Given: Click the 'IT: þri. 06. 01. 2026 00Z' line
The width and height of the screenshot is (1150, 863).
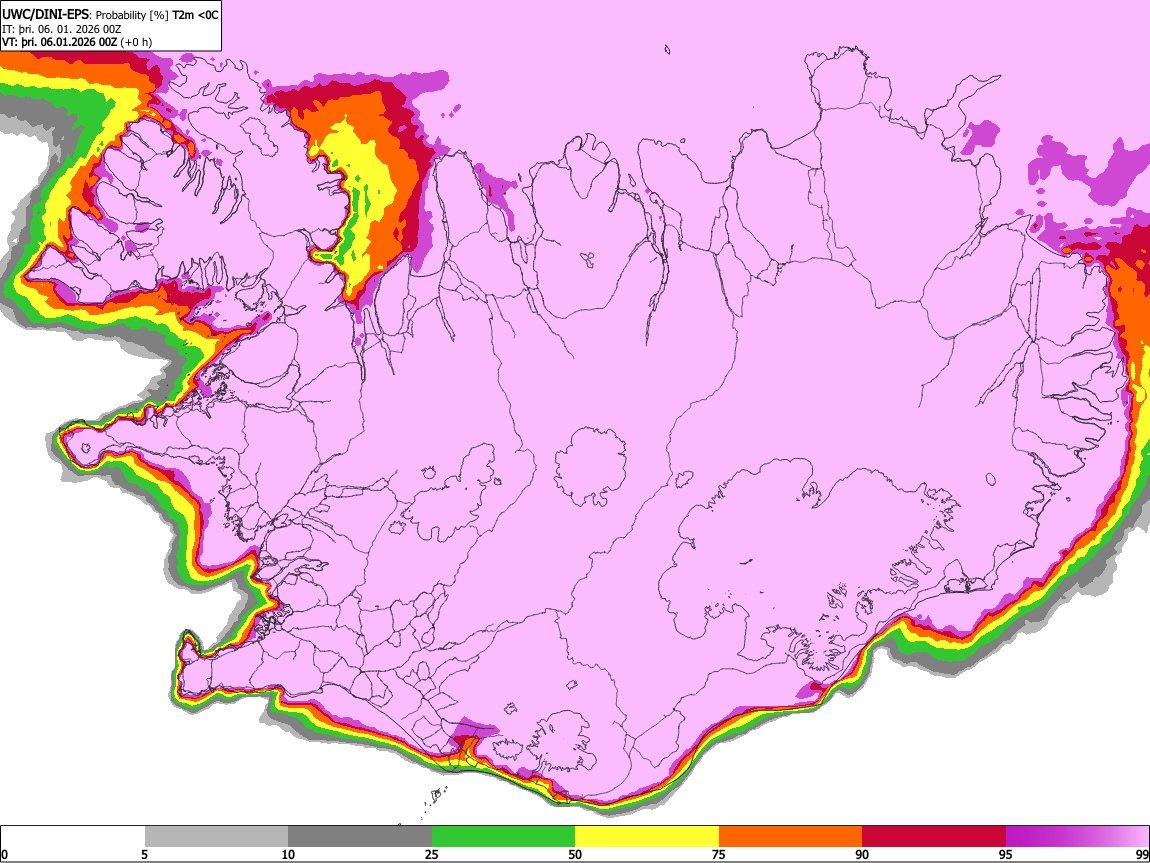Looking at the screenshot, I should 62,29.
